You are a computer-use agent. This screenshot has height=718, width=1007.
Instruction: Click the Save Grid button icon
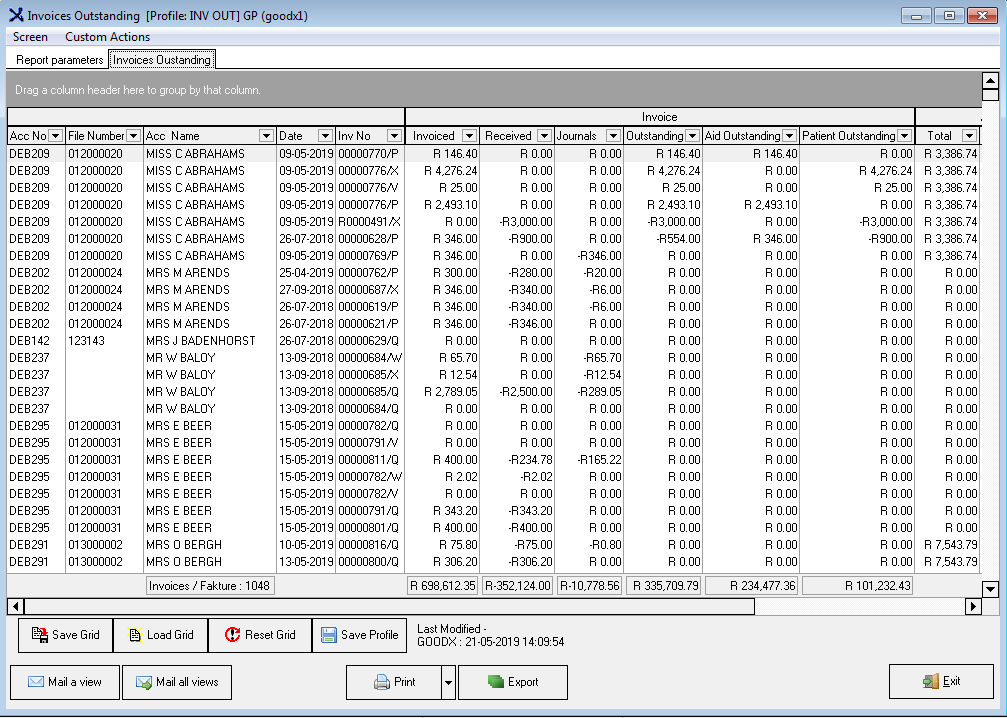[40, 635]
